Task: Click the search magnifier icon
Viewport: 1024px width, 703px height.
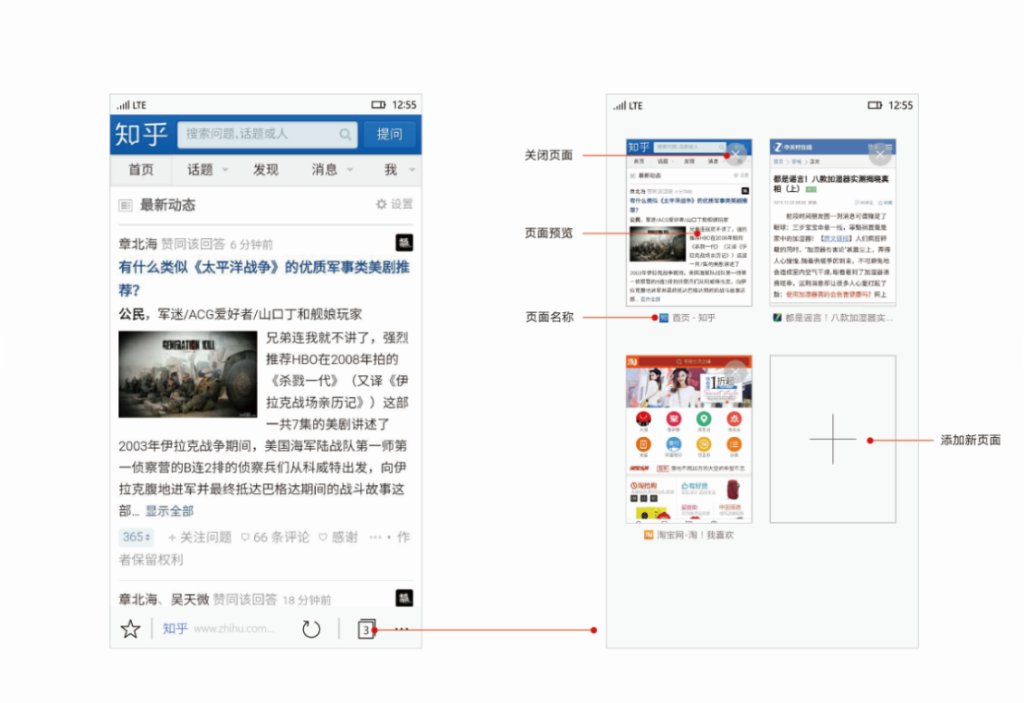Action: pyautogui.click(x=345, y=134)
